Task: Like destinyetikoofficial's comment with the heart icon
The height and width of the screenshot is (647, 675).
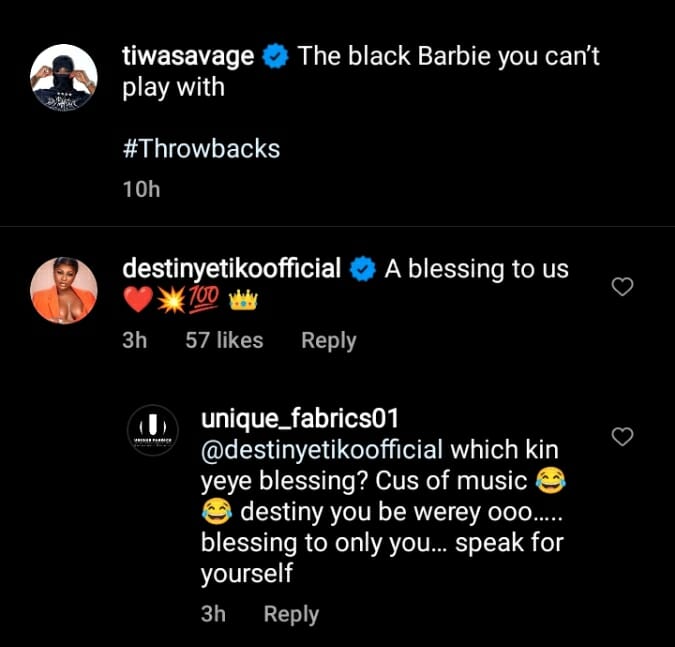Action: click(x=622, y=288)
